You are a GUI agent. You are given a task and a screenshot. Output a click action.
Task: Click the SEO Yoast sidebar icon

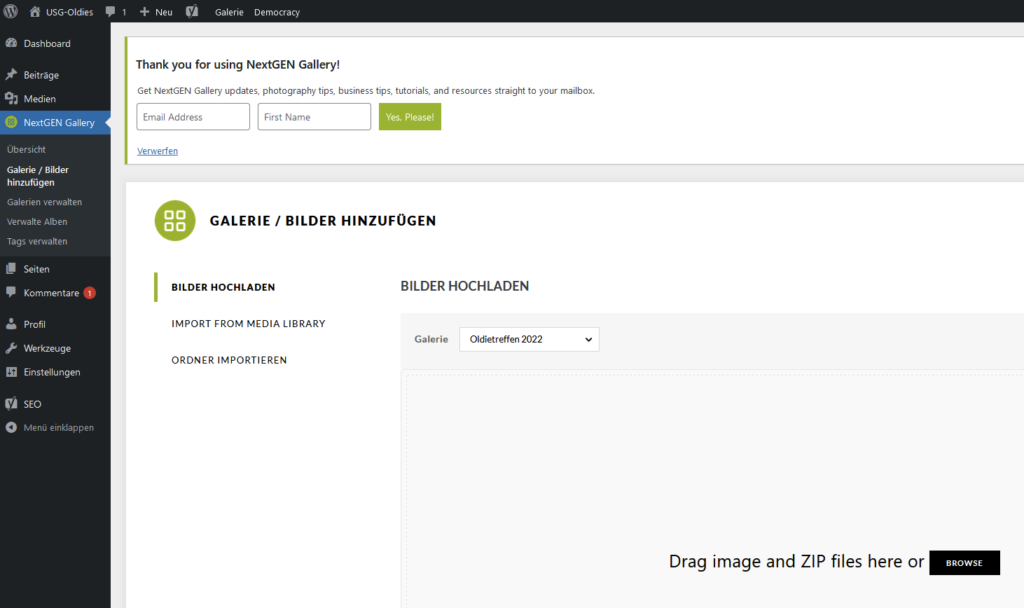11,404
